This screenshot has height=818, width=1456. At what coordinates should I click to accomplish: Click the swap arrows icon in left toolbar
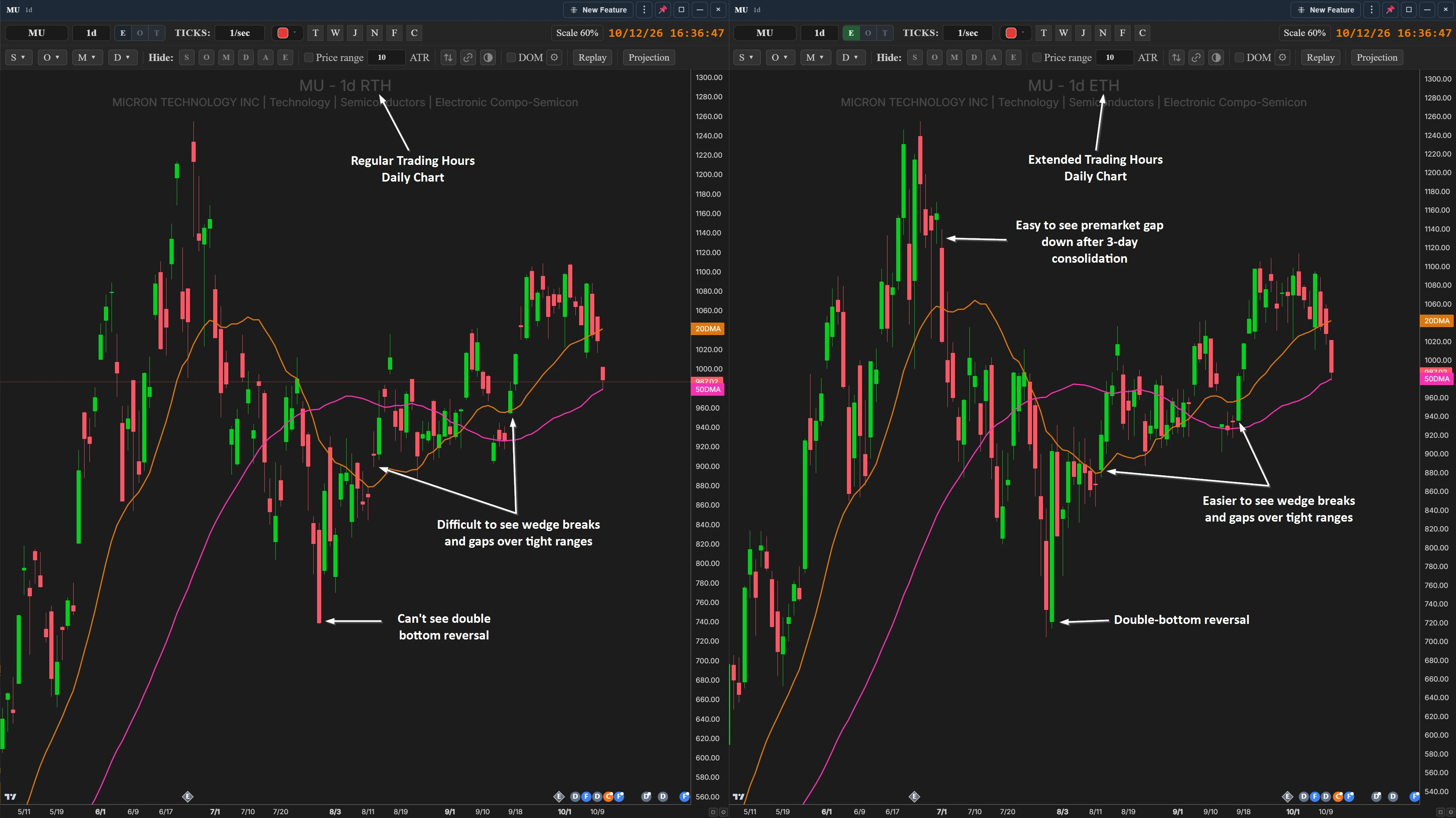448,57
